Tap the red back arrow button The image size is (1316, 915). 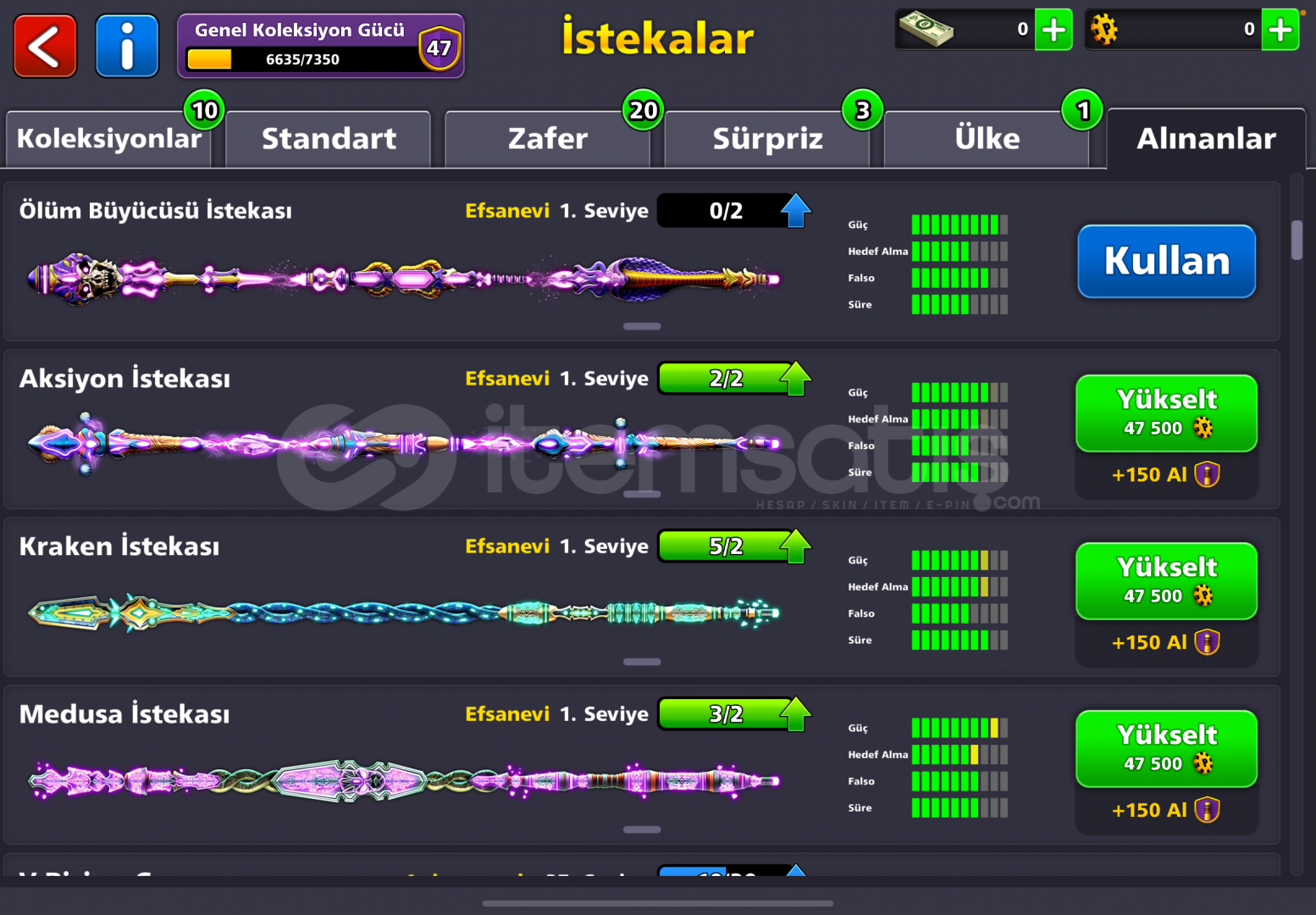(45, 46)
